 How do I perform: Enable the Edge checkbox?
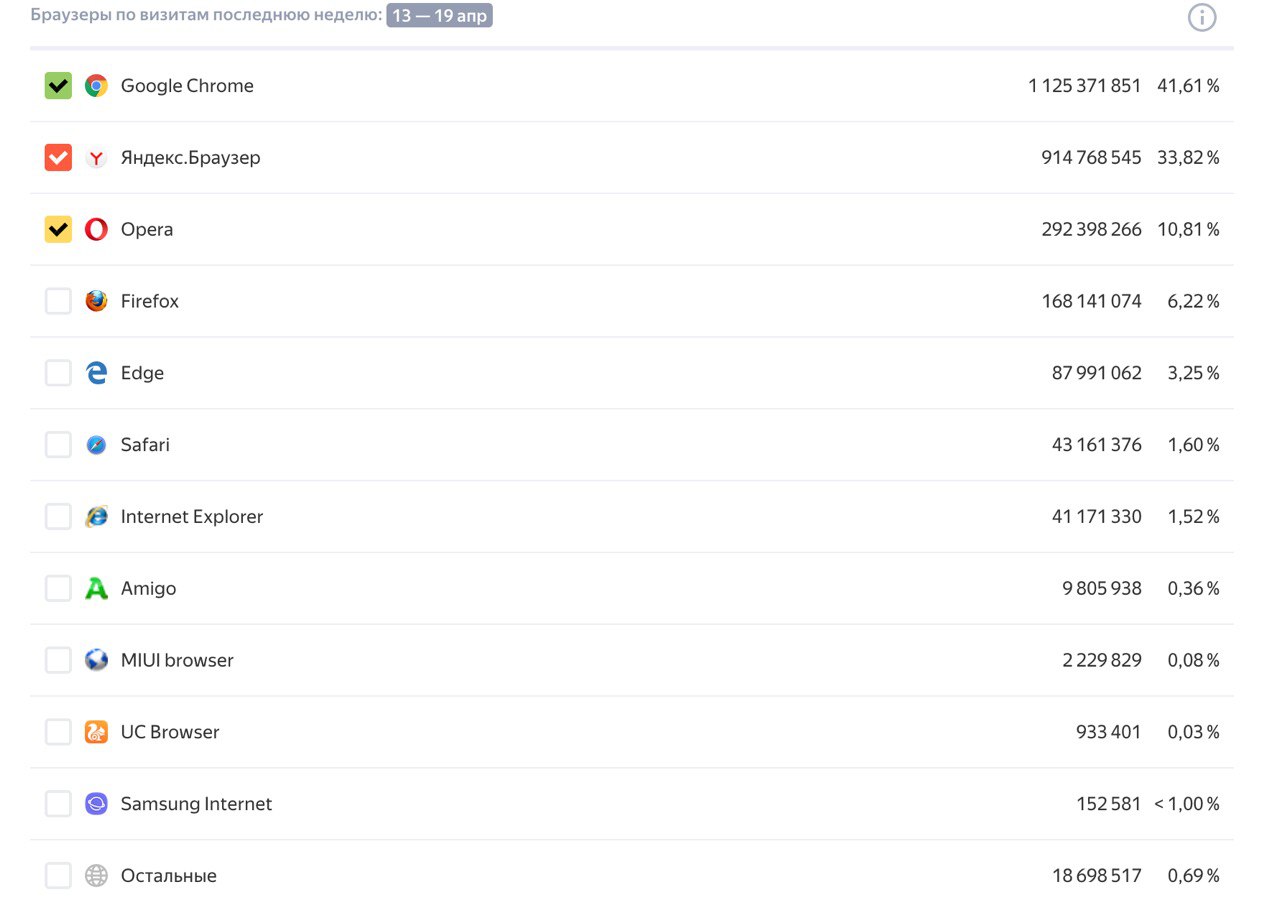click(x=58, y=373)
